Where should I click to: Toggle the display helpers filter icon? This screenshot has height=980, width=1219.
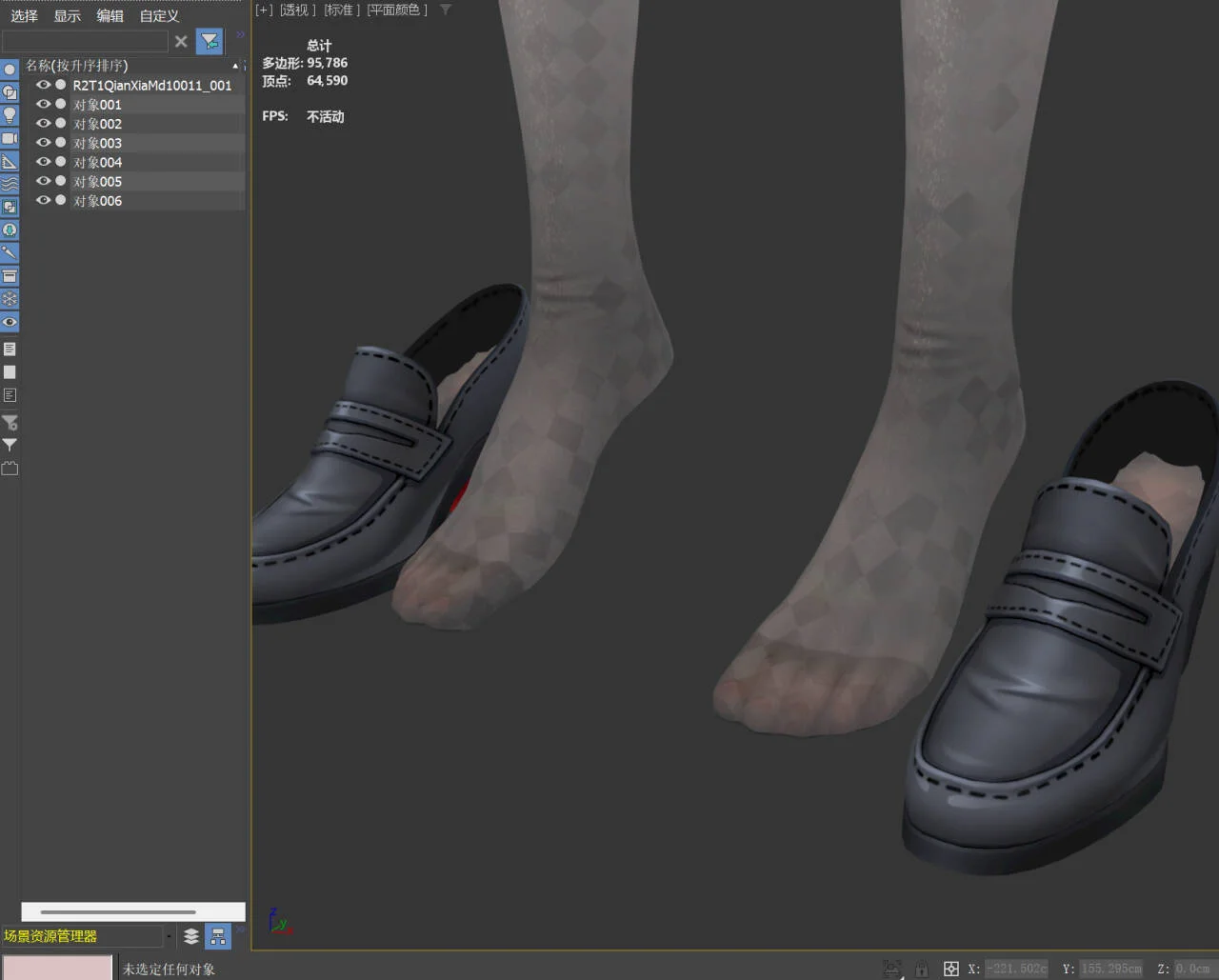(10, 161)
